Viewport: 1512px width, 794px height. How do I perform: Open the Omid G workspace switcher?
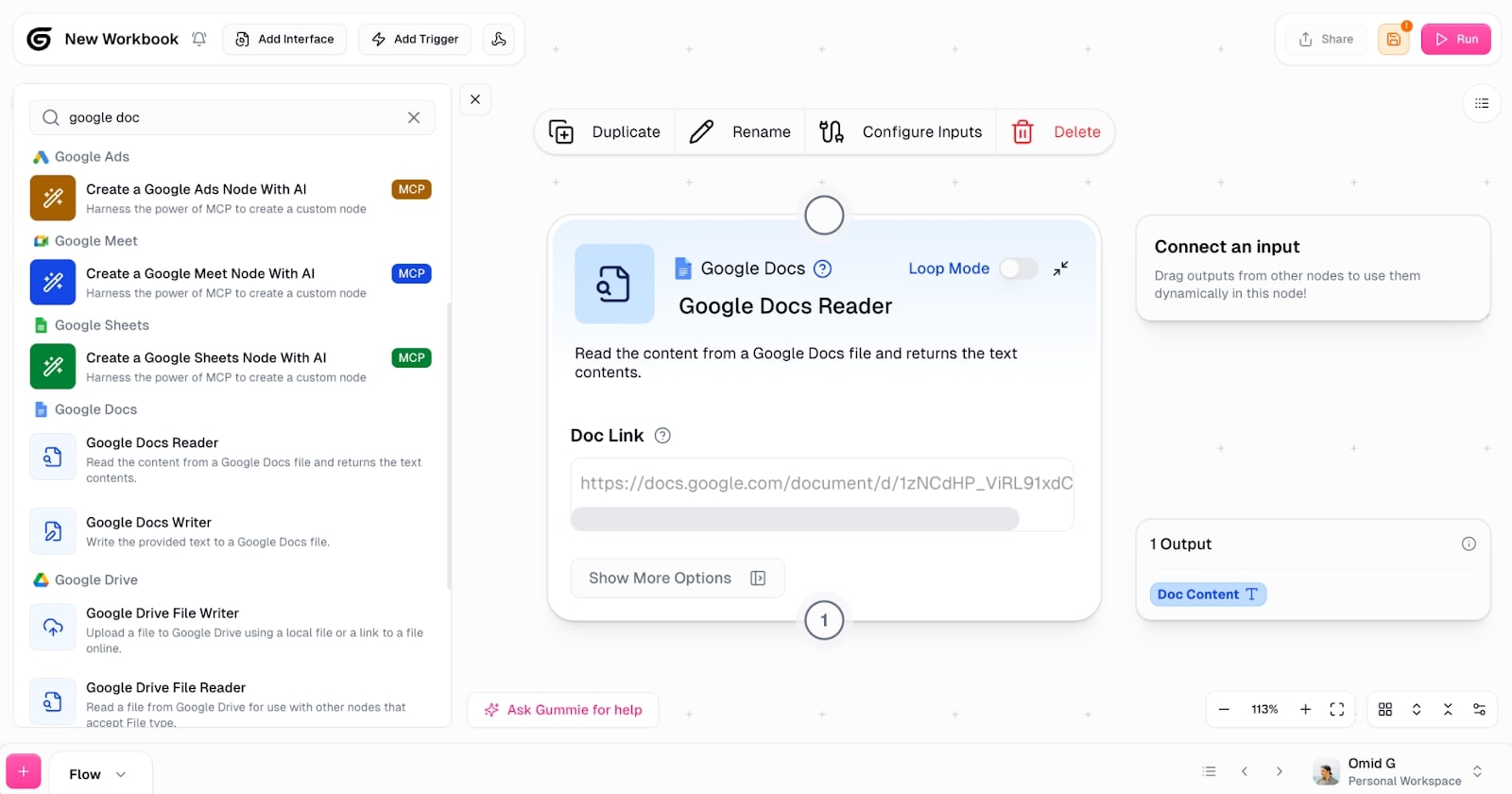point(1399,771)
